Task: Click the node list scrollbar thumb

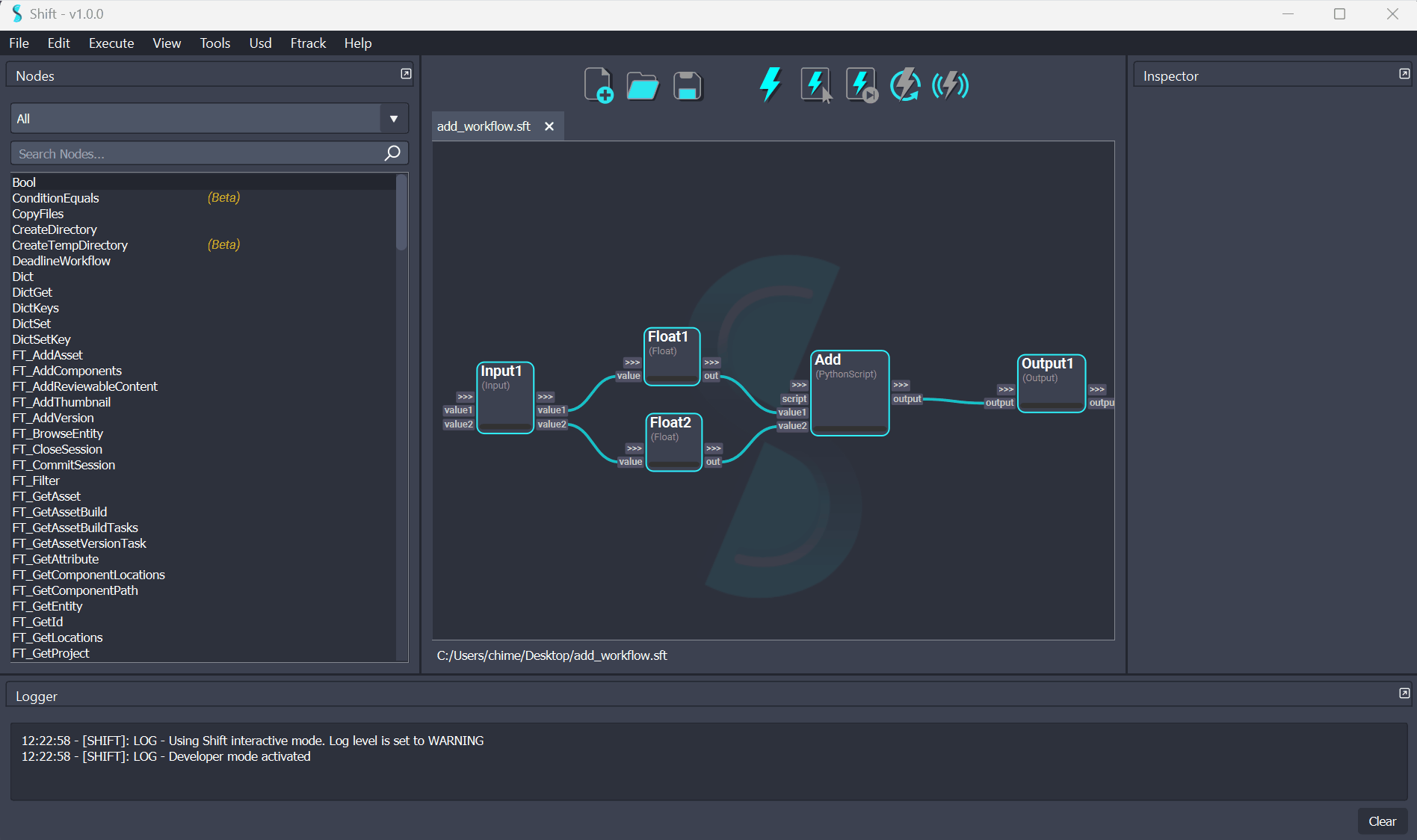Action: pyautogui.click(x=401, y=212)
